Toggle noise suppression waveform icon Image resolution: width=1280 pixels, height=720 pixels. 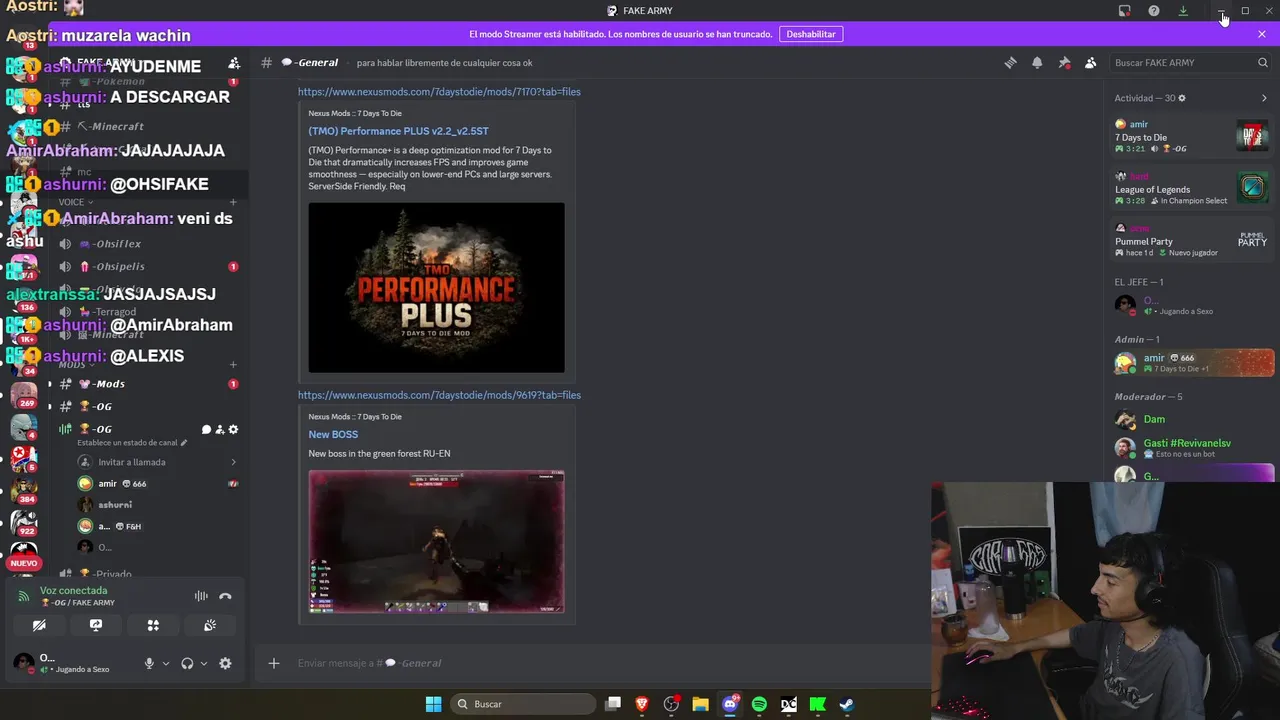201,596
